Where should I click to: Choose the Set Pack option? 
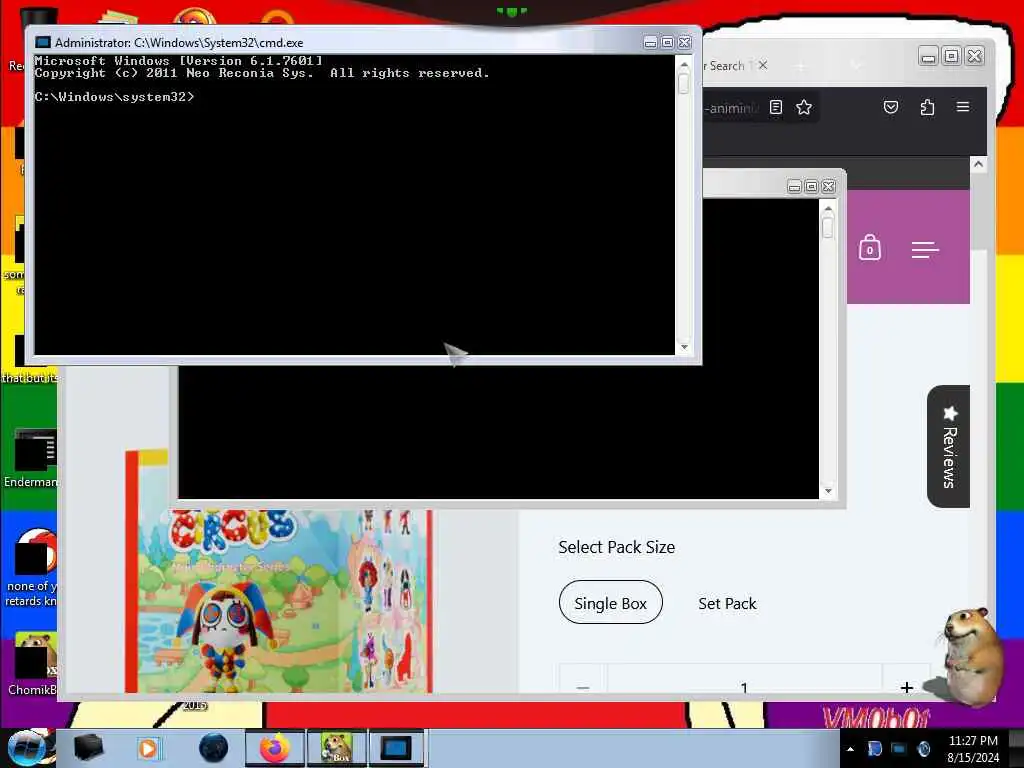(727, 603)
